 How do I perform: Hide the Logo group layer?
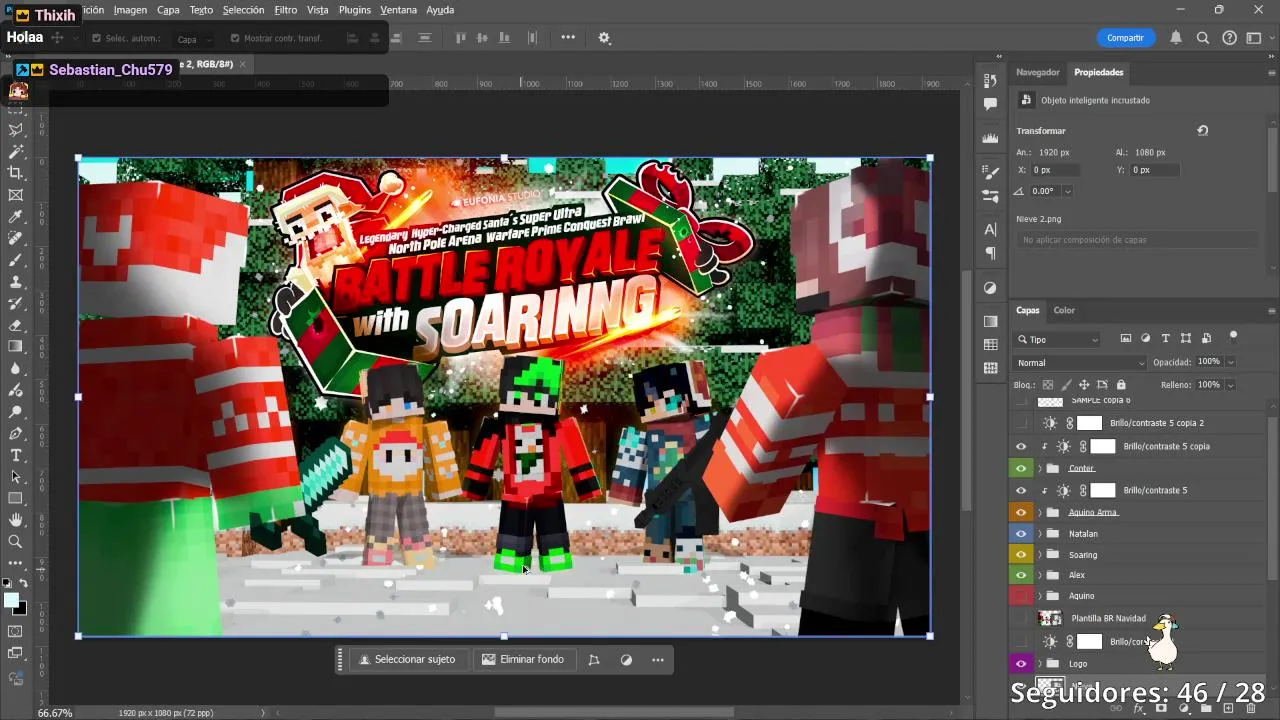click(1021, 663)
